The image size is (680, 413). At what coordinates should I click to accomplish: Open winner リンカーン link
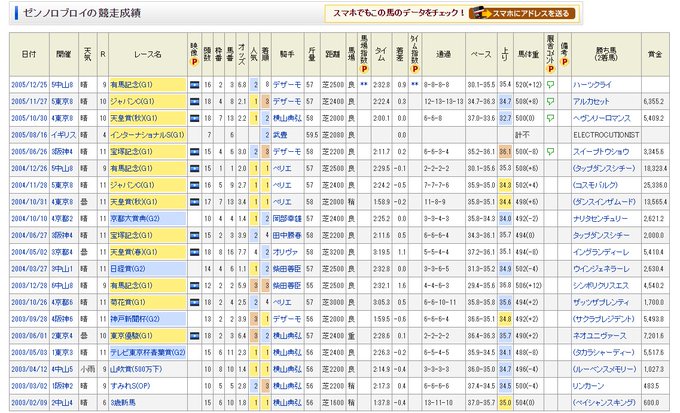(588, 386)
